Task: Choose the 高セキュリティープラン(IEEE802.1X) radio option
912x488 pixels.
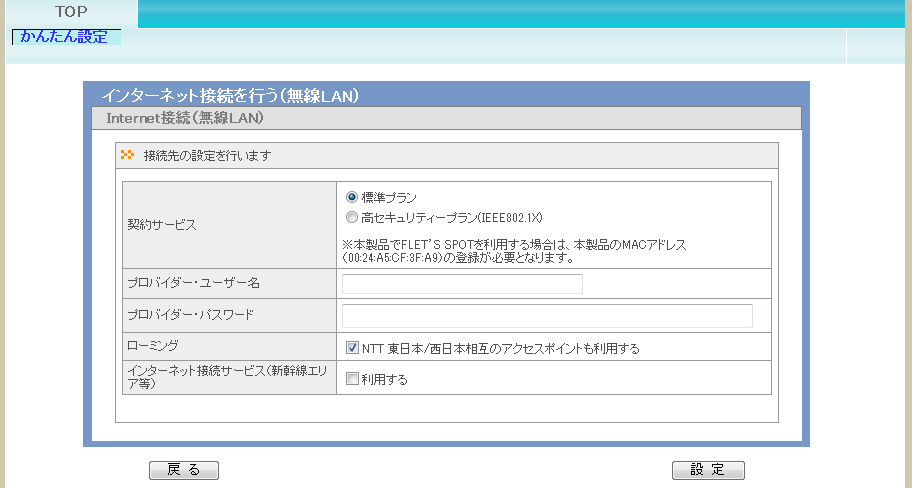Action: 351,217
